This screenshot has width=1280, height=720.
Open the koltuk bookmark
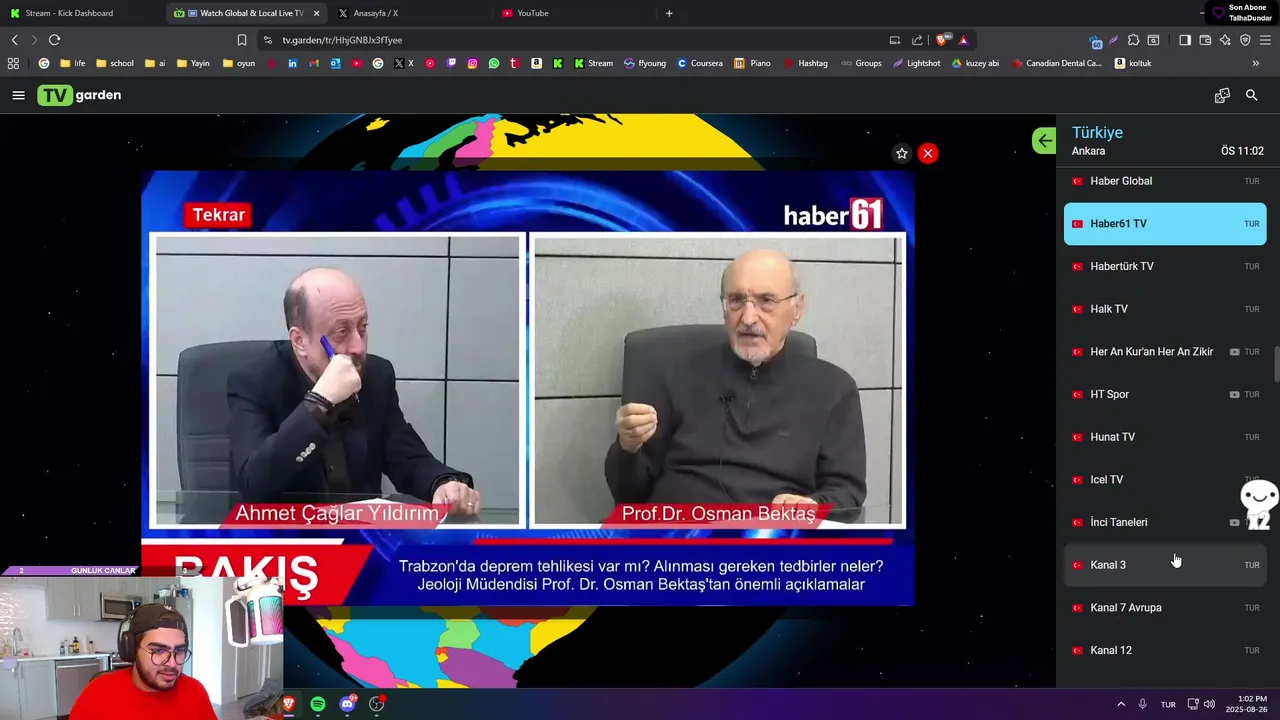(x=1133, y=63)
